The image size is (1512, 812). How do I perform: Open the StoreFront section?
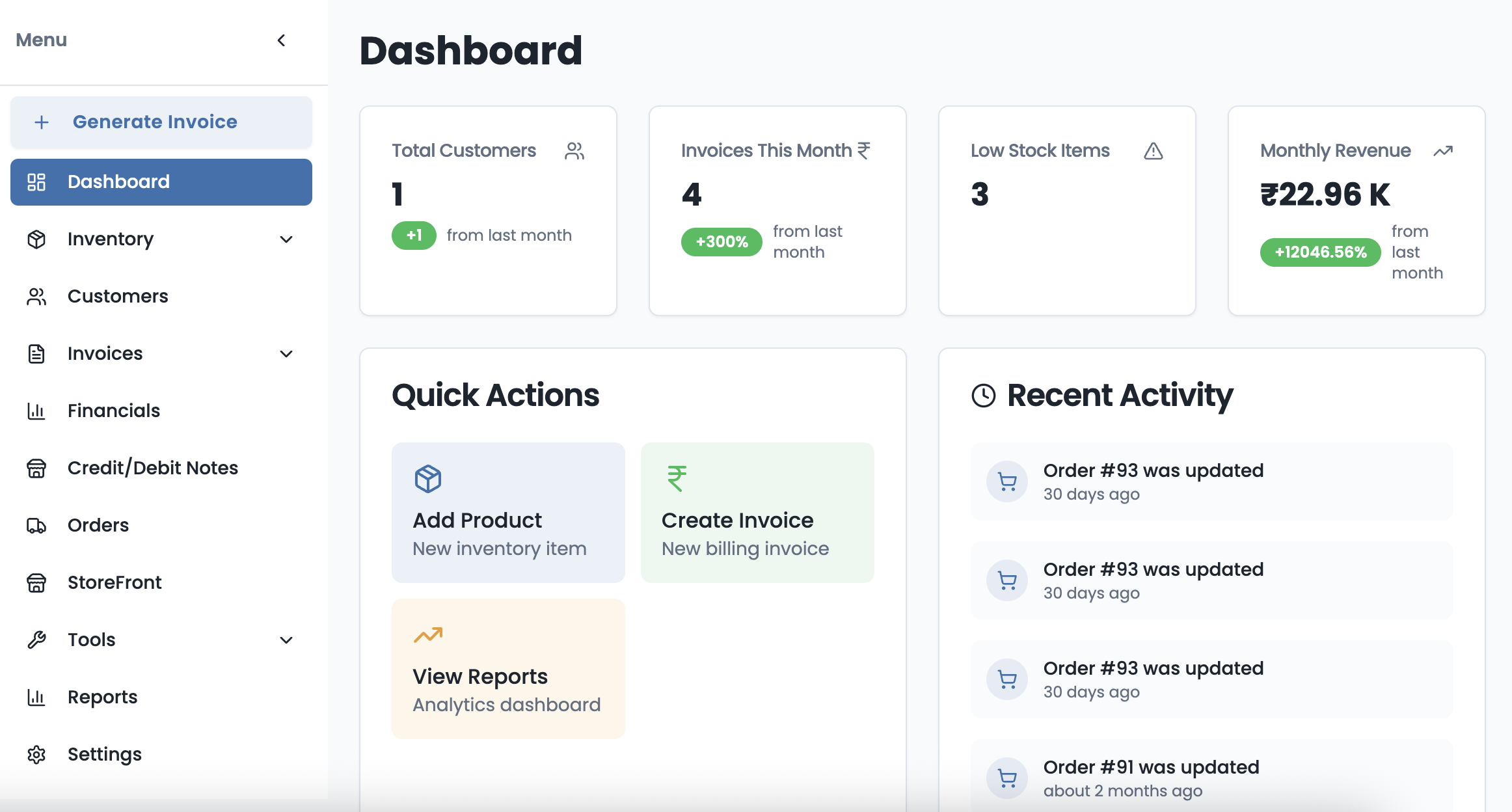[x=115, y=583]
